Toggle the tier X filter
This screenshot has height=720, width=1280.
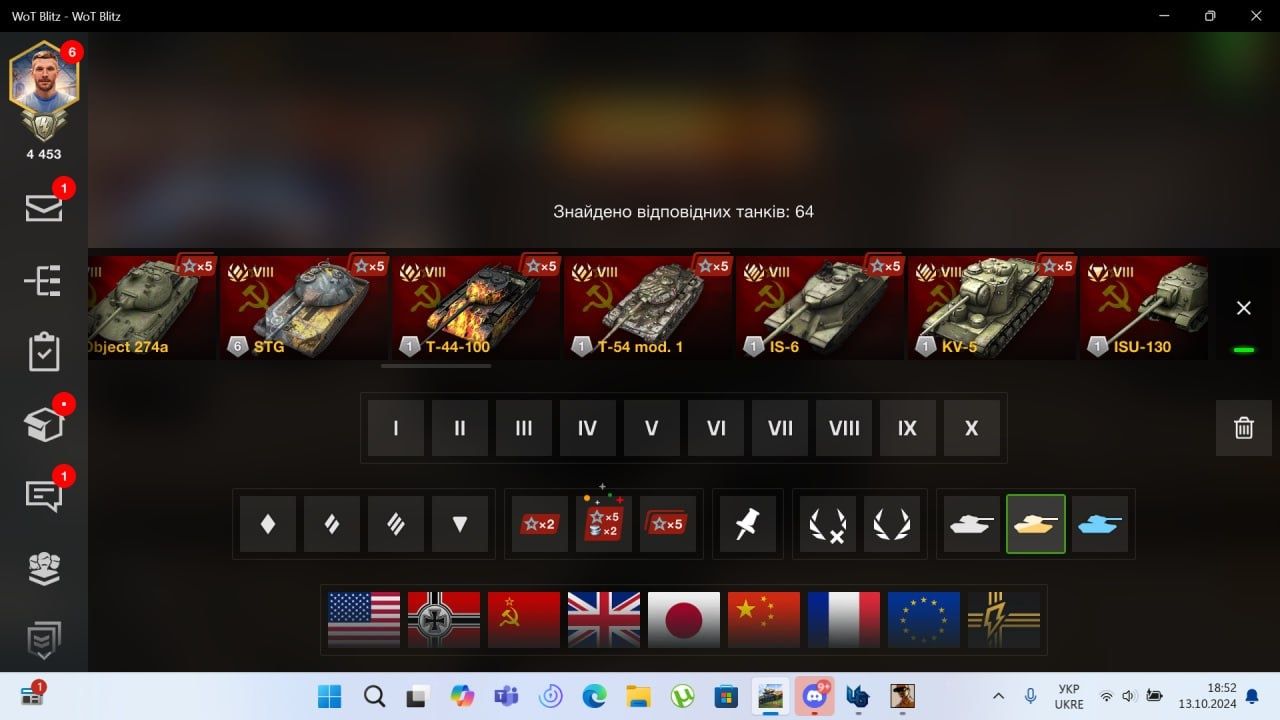click(972, 428)
